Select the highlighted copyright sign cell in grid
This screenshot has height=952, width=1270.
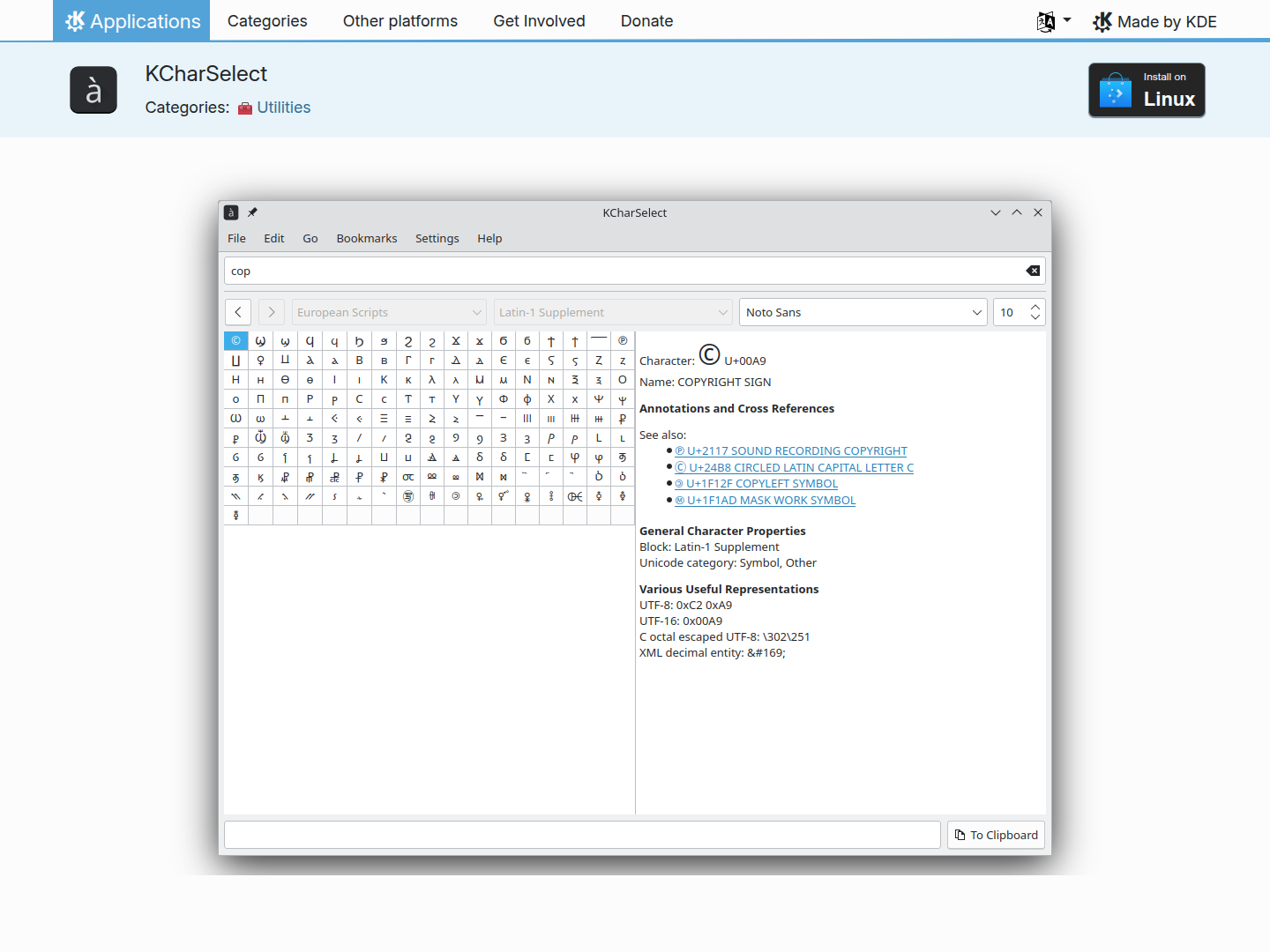click(x=235, y=341)
